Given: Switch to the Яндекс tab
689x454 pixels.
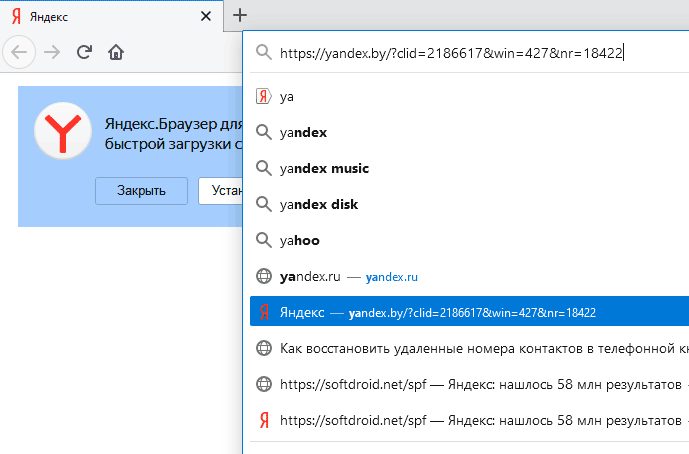Looking at the screenshot, I should 112,17.
